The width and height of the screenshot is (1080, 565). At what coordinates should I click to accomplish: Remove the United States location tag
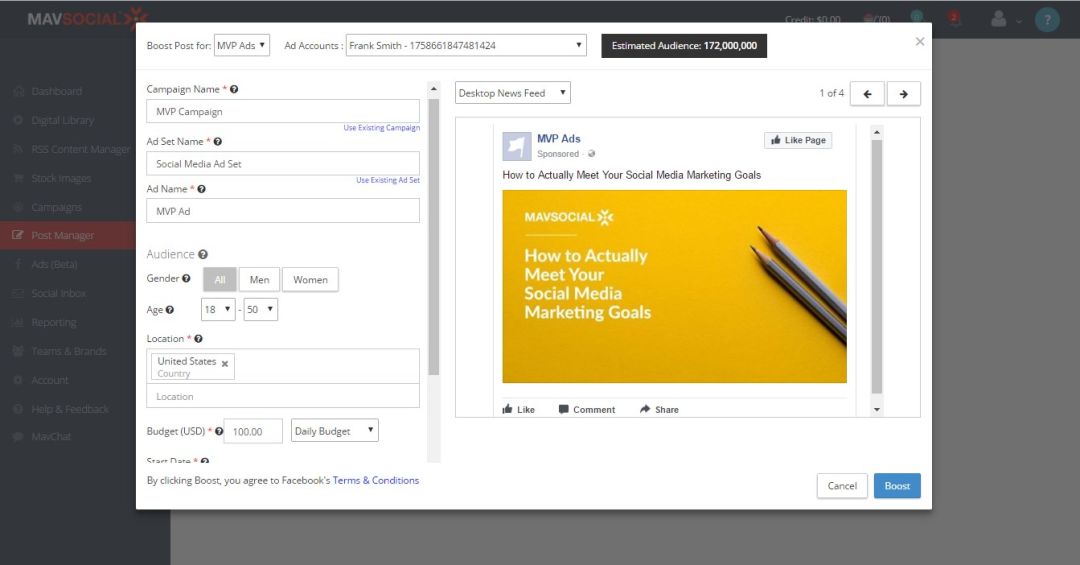225,364
